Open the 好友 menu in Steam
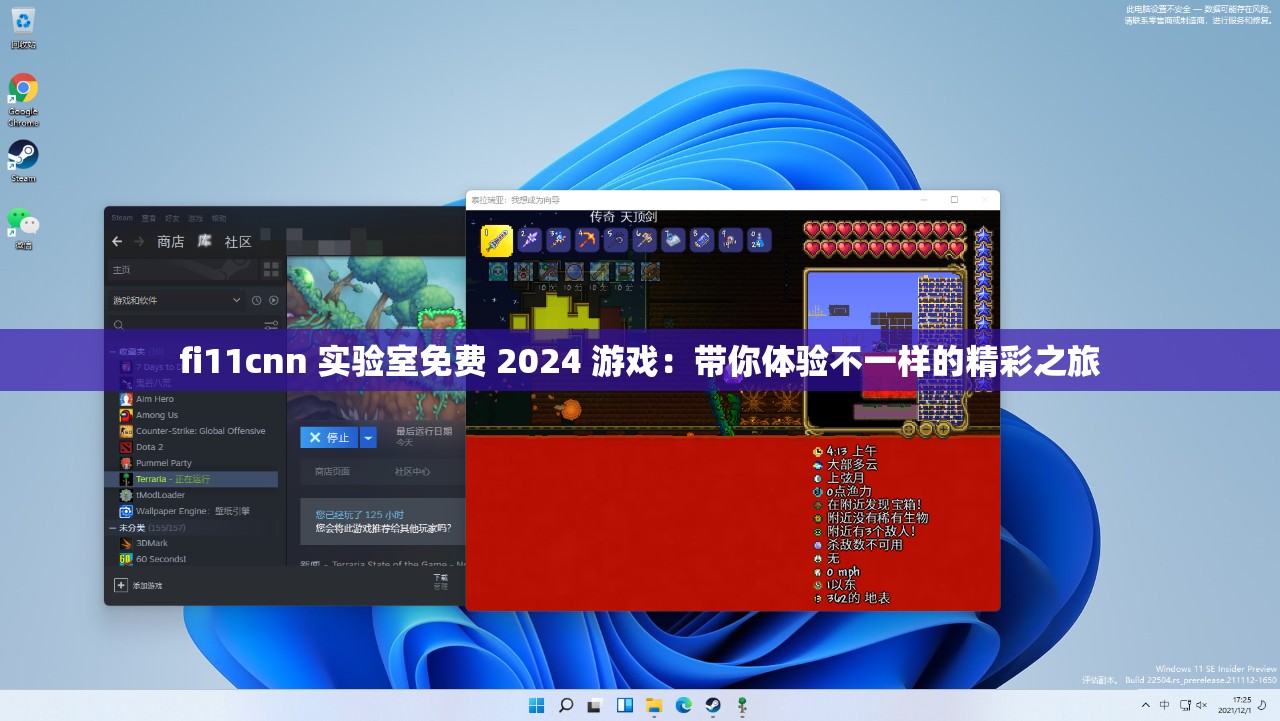This screenshot has width=1280, height=721. pos(172,217)
